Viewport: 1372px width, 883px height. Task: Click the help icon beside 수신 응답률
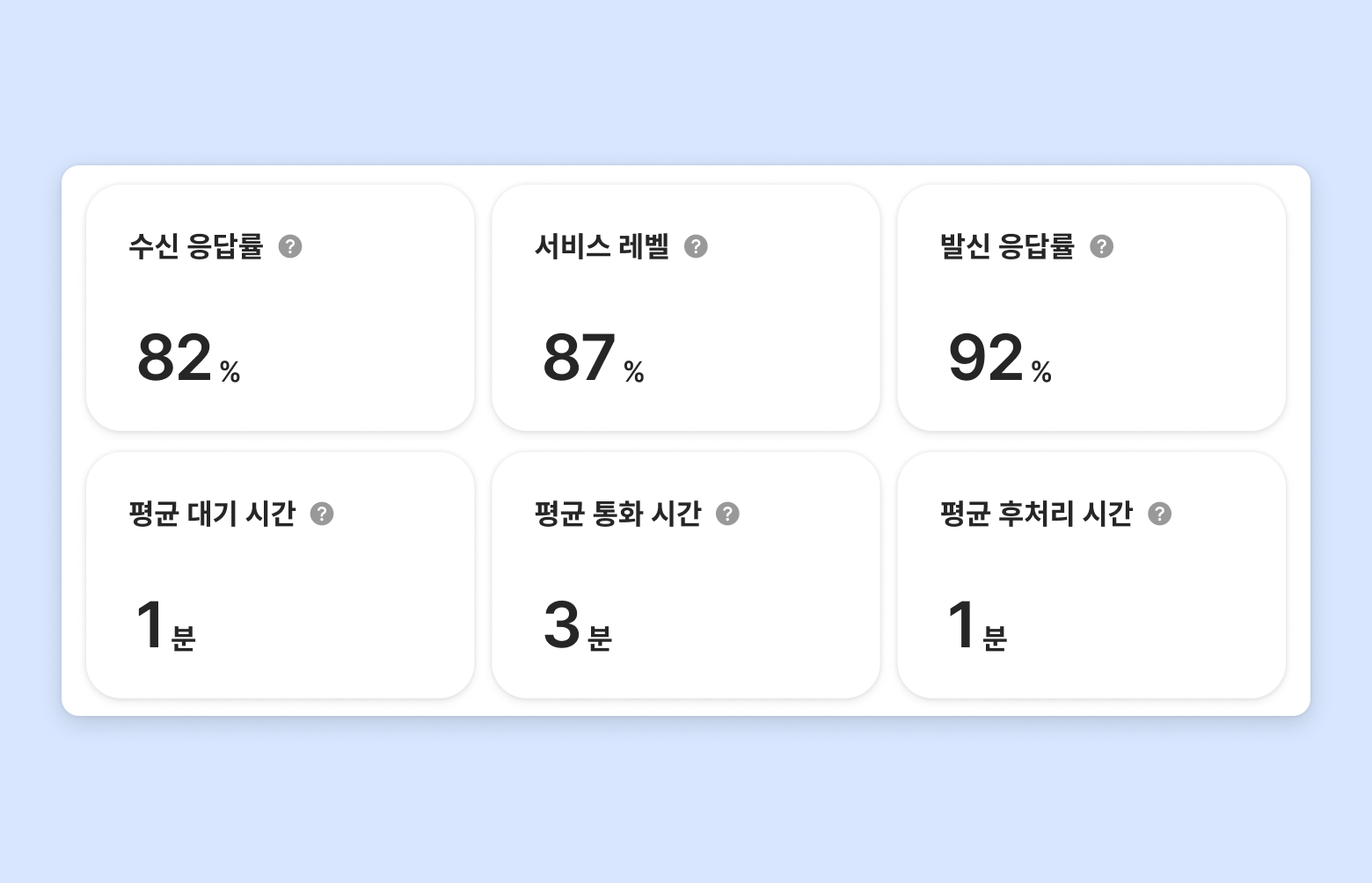pyautogui.click(x=290, y=246)
